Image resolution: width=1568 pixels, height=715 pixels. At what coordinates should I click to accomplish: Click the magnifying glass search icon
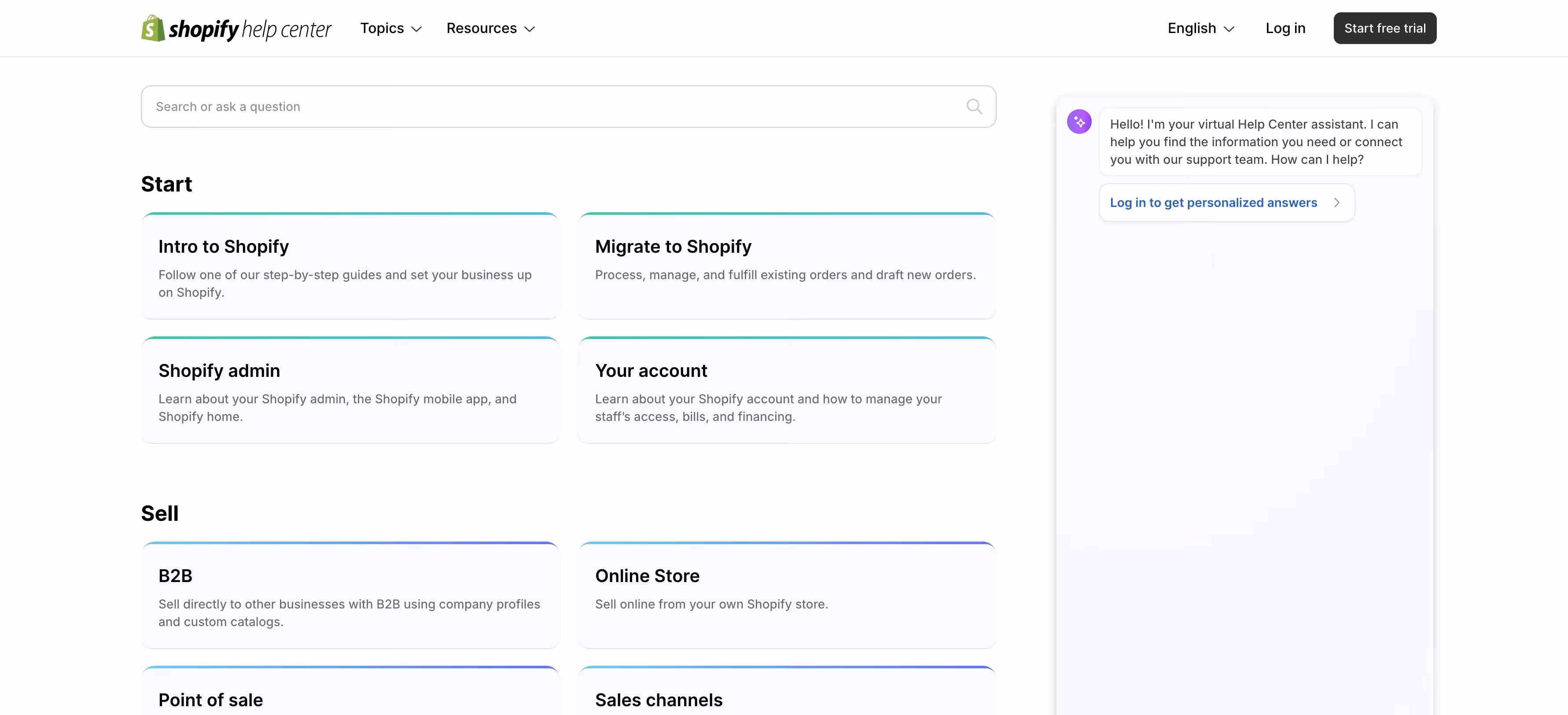974,107
